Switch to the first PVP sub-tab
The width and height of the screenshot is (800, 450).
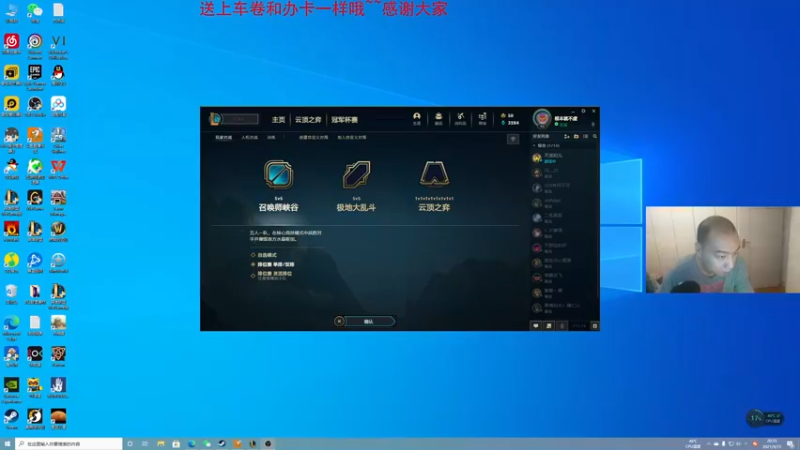[223, 137]
